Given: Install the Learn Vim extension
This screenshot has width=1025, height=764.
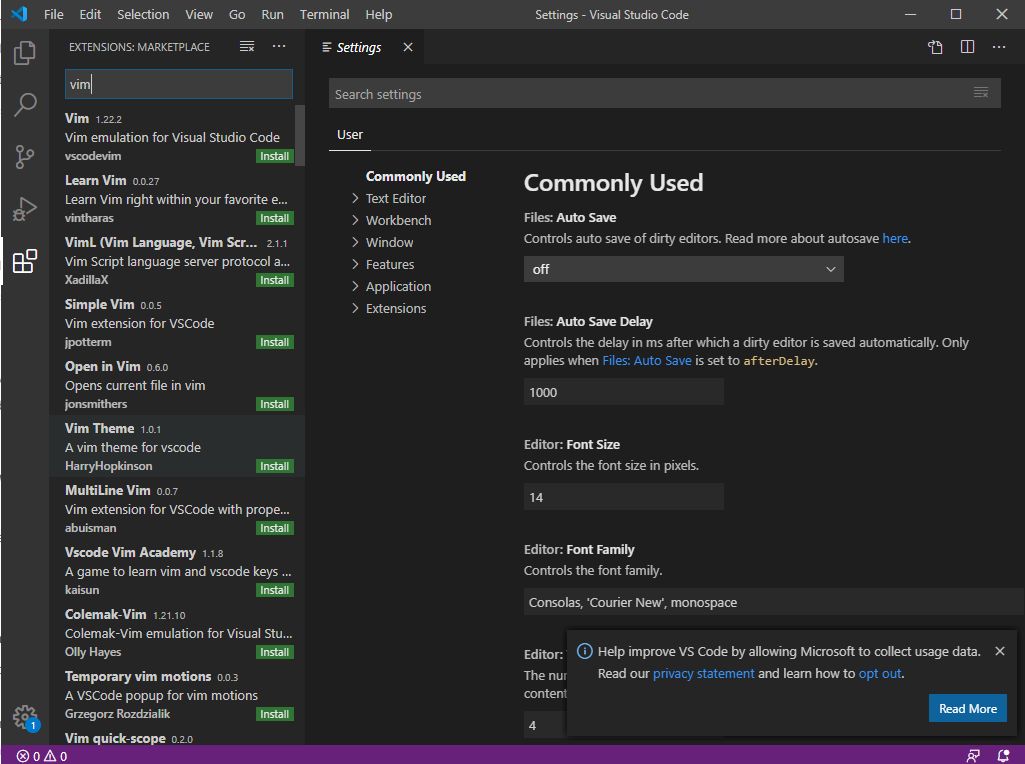Looking at the screenshot, I should pyautogui.click(x=275, y=218).
